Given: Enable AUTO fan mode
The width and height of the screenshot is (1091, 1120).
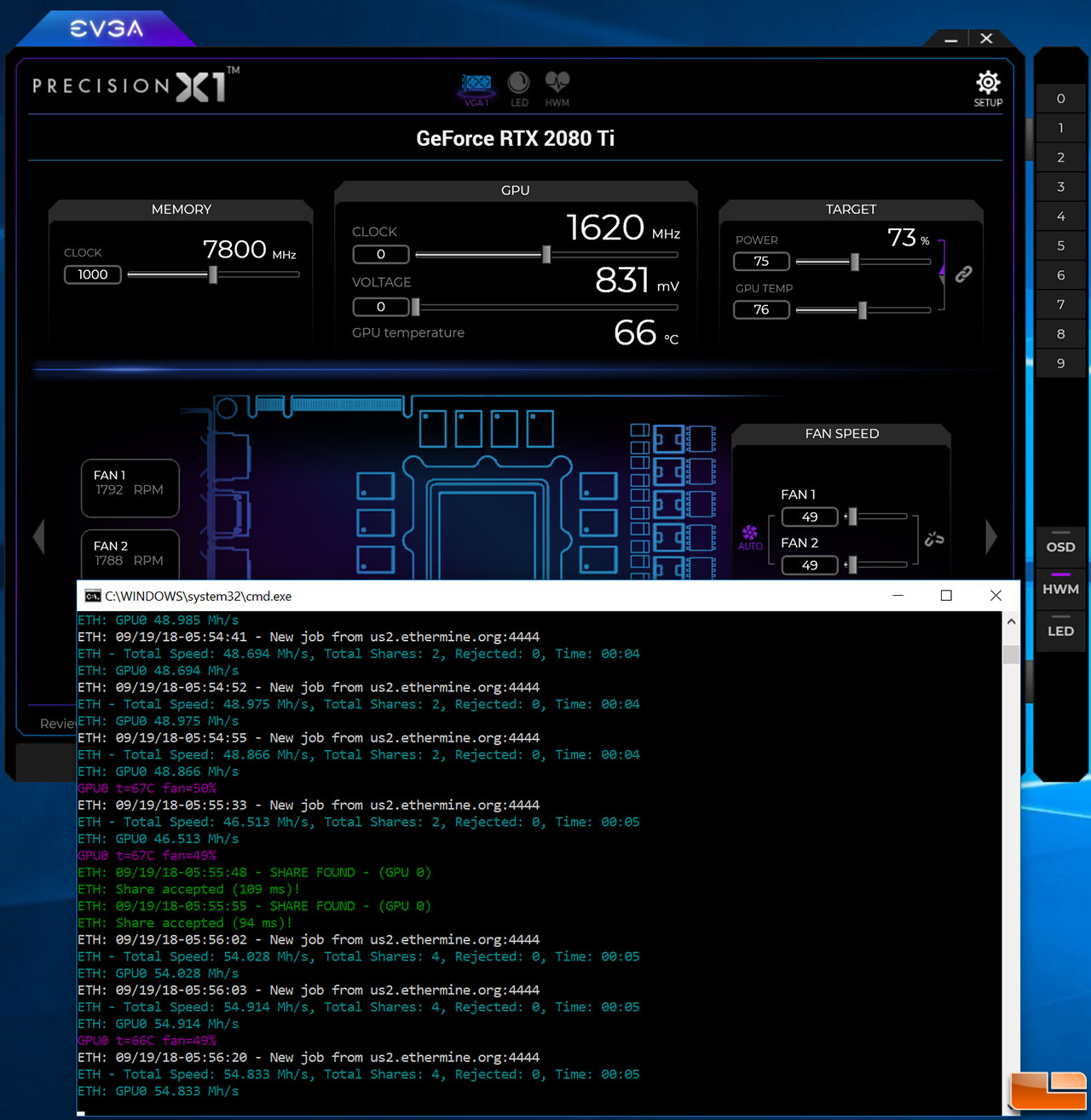Looking at the screenshot, I should (x=750, y=538).
